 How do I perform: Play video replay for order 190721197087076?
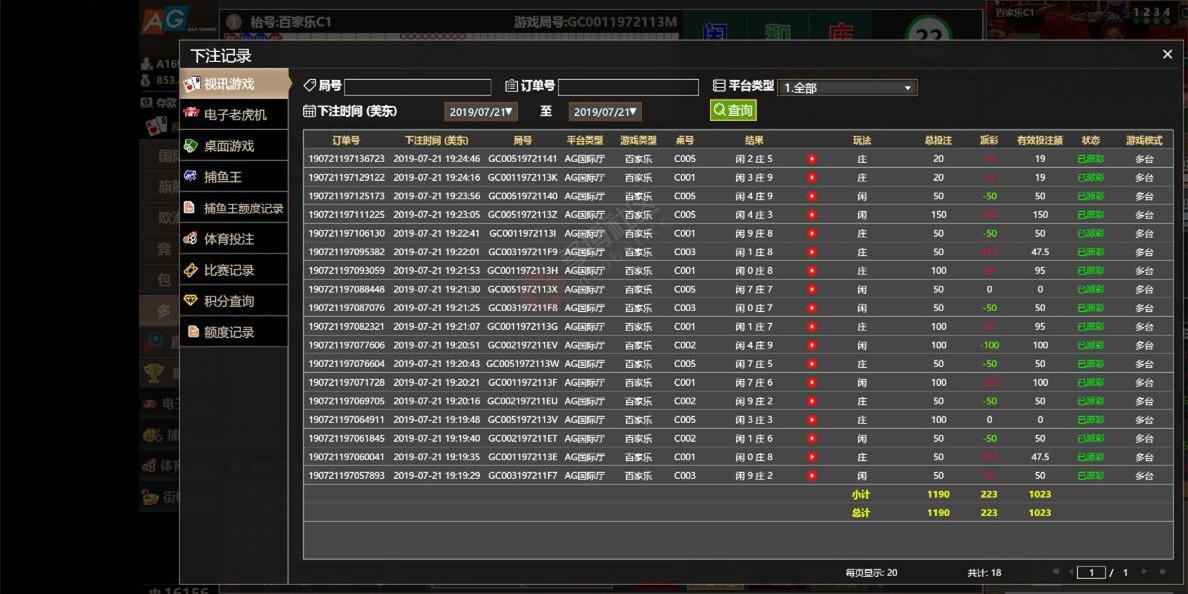point(811,308)
